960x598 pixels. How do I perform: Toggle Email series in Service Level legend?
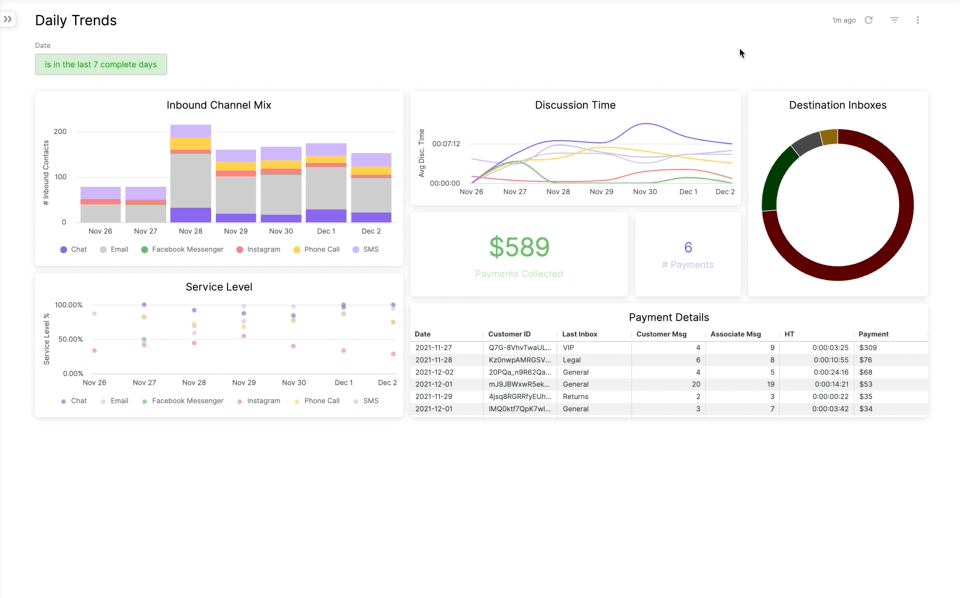pos(114,401)
